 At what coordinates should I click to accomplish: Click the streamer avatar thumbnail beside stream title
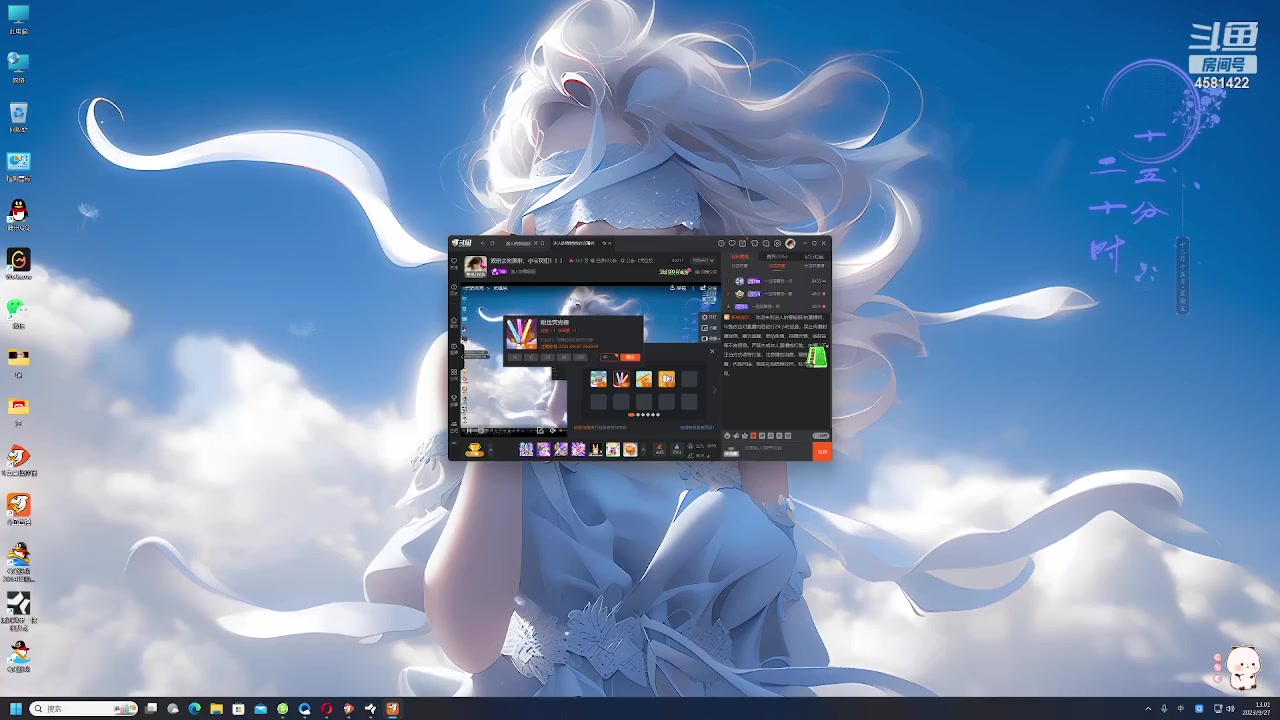click(475, 267)
